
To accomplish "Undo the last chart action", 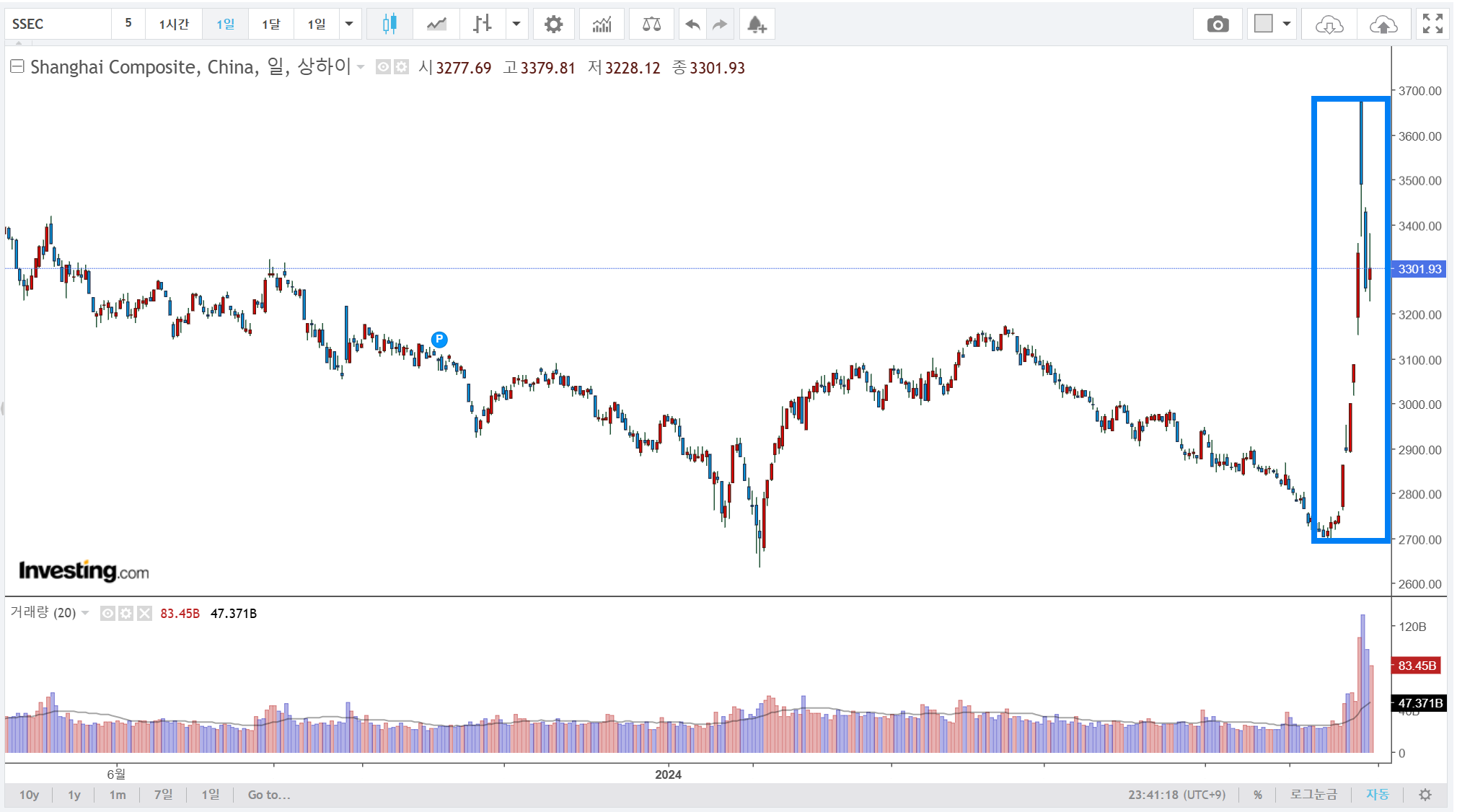I will (x=692, y=25).
